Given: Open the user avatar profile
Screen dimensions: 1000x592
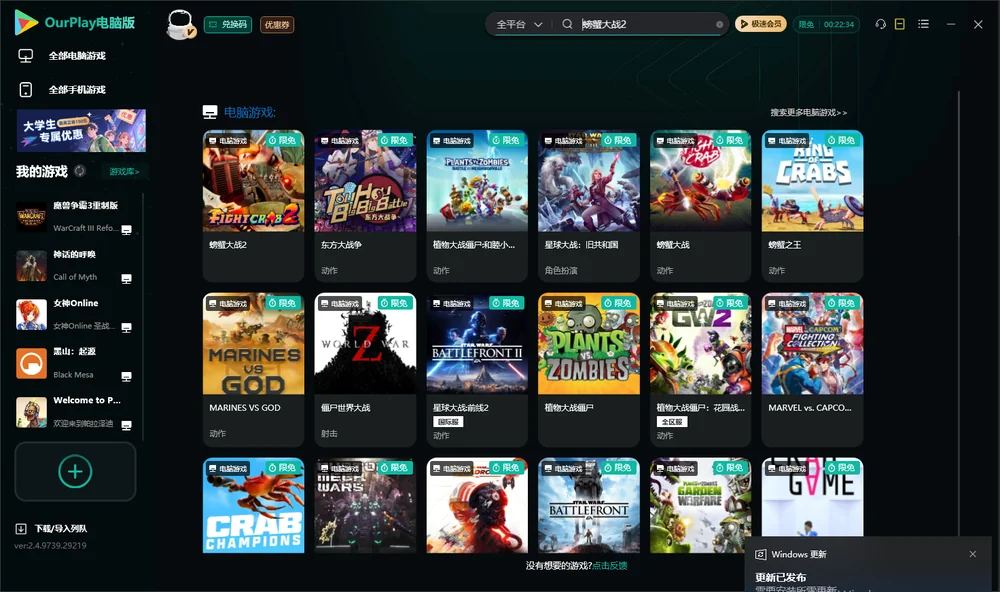Looking at the screenshot, I should (180, 24).
